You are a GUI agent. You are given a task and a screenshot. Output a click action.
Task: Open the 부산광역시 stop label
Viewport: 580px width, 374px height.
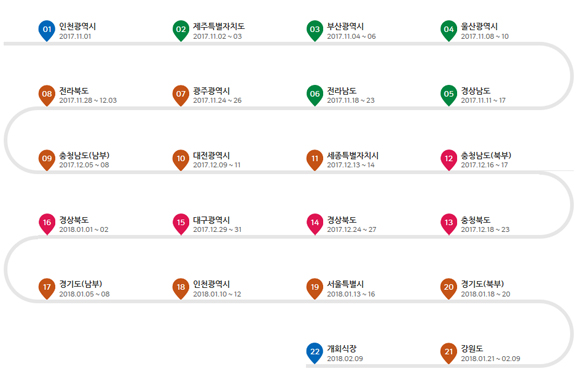345,26
